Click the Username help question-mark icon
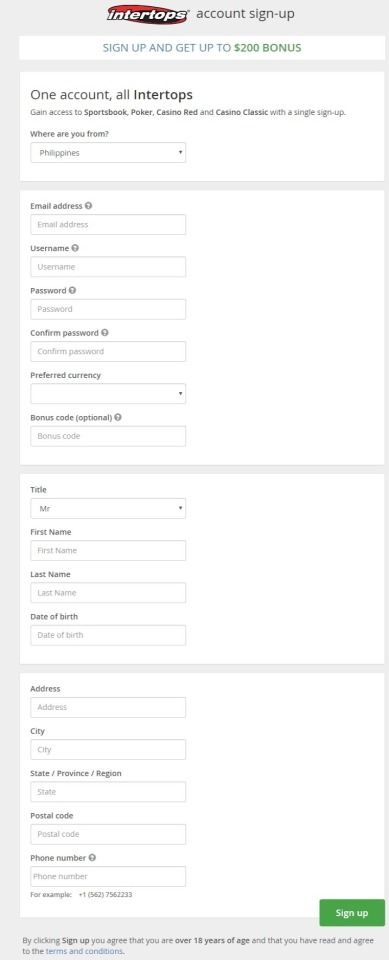The height and width of the screenshot is (960, 389). pos(75,249)
